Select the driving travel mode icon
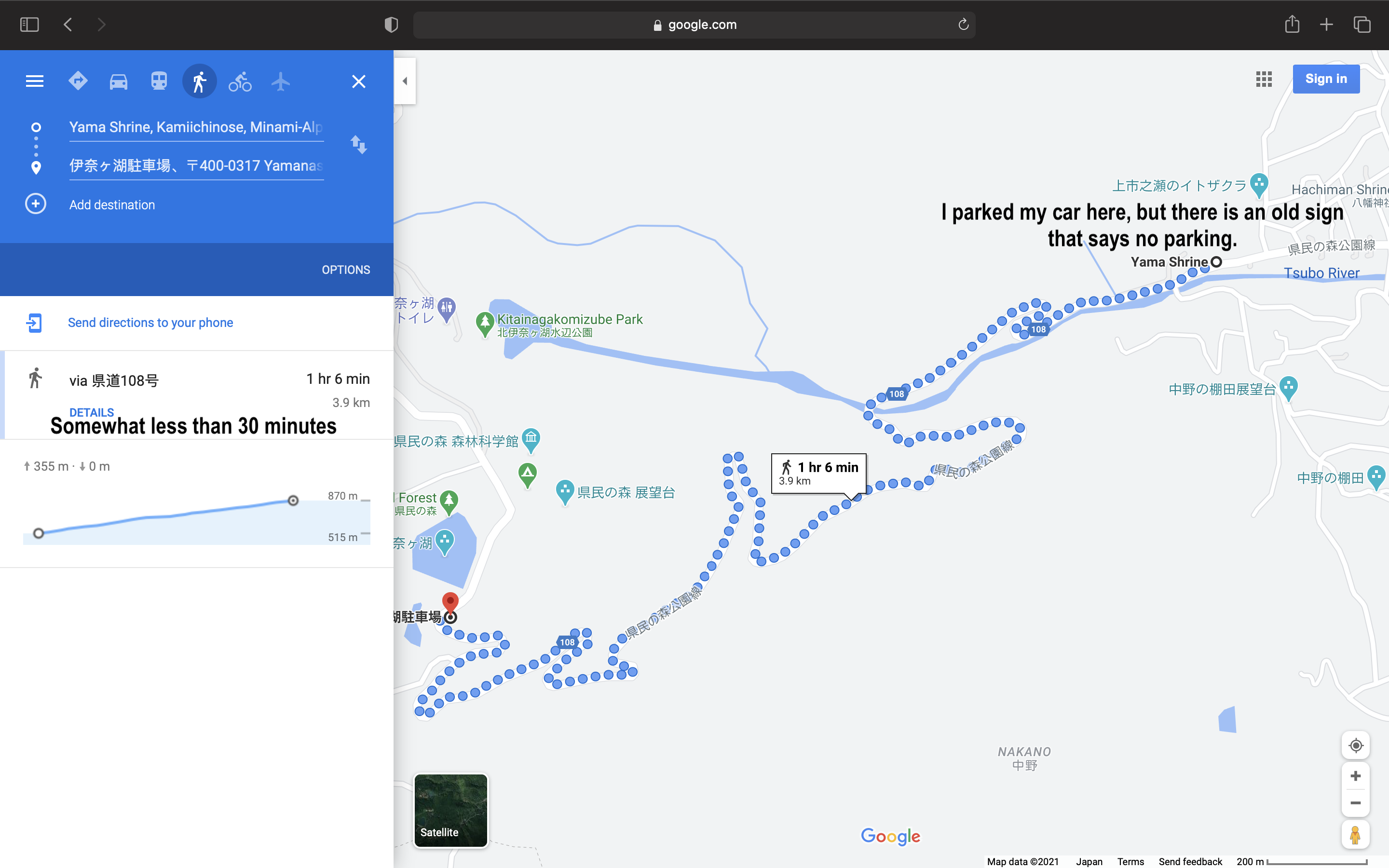The width and height of the screenshot is (1389, 868). (118, 81)
